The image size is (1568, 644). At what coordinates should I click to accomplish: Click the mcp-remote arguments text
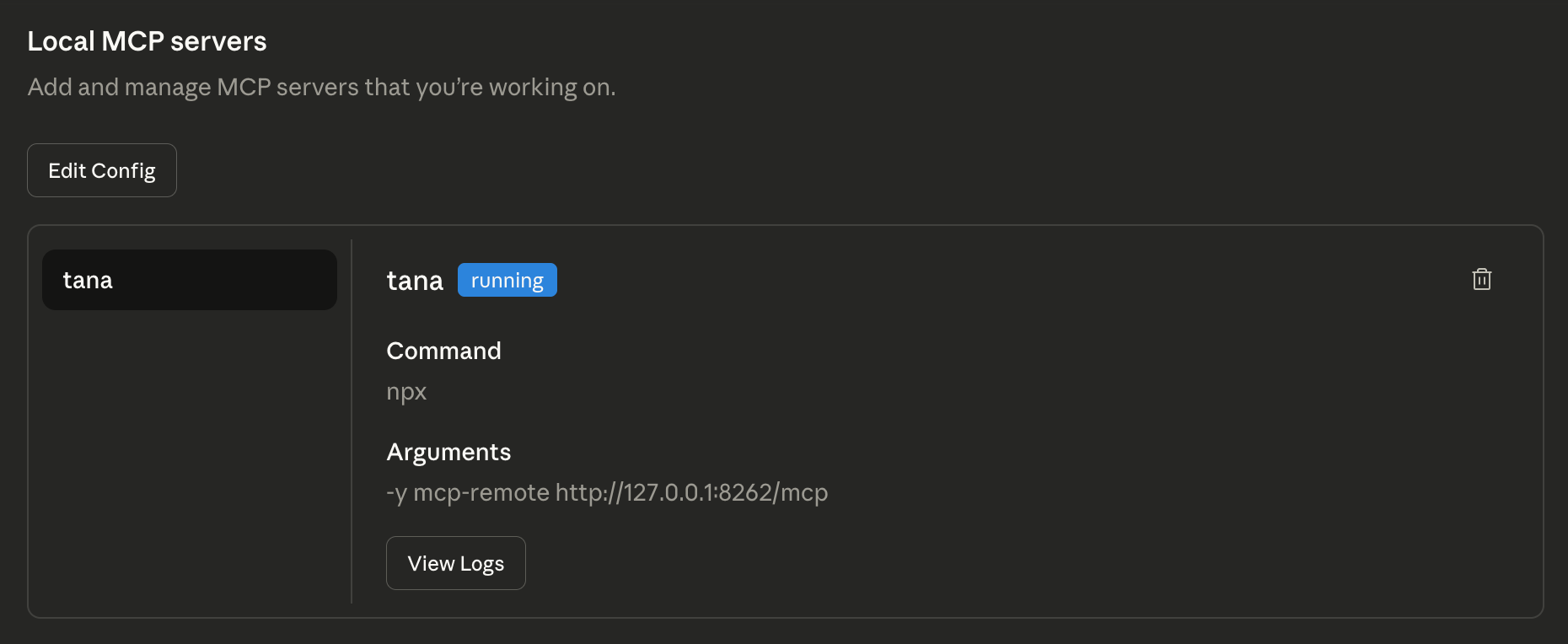point(607,492)
